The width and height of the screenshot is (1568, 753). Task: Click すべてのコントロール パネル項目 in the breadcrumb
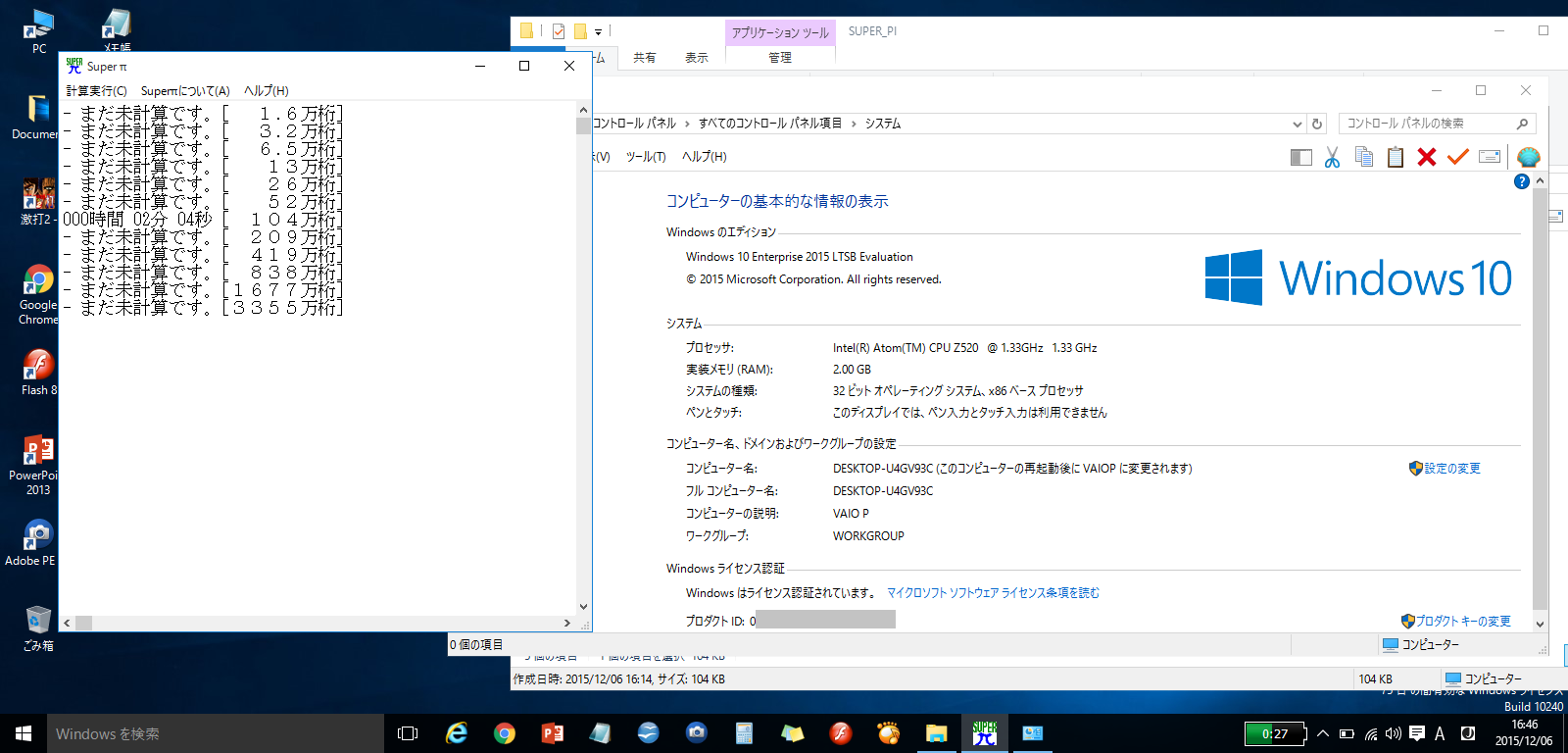(x=770, y=124)
